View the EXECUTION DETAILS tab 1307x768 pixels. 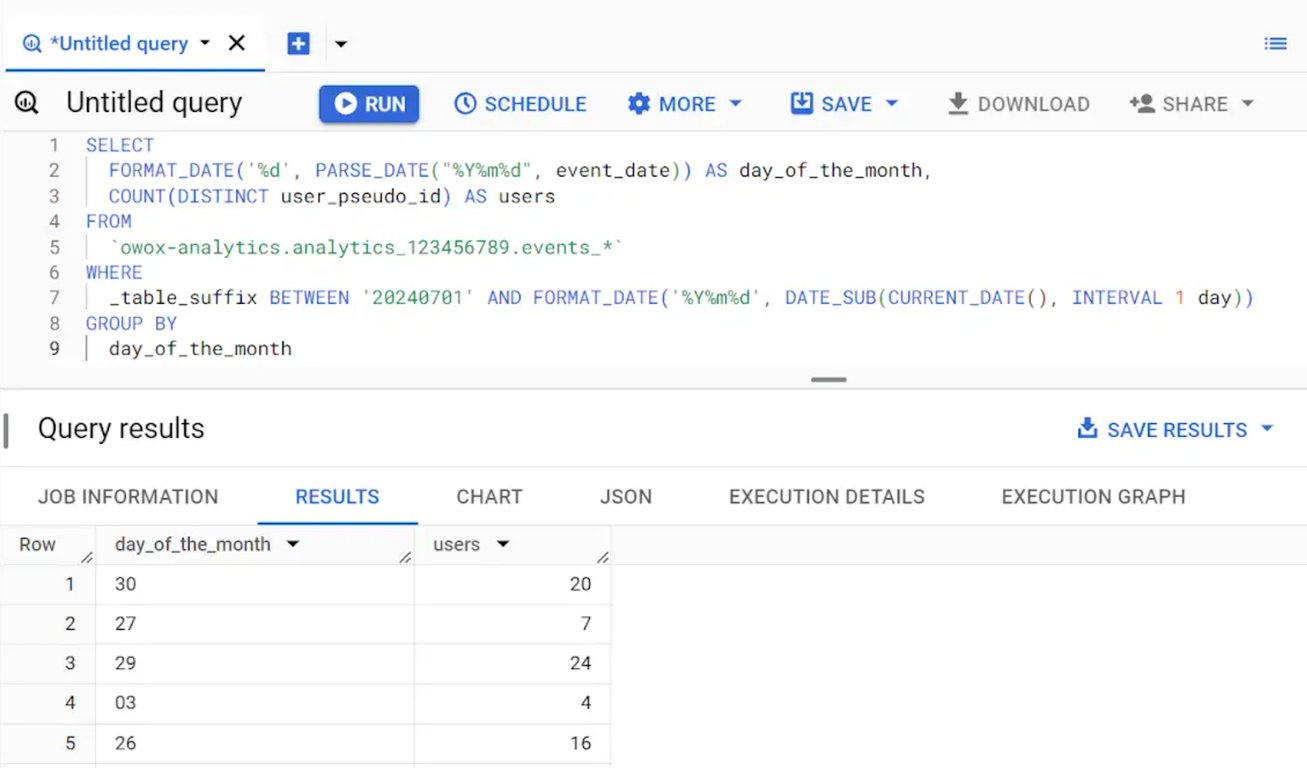pos(827,497)
